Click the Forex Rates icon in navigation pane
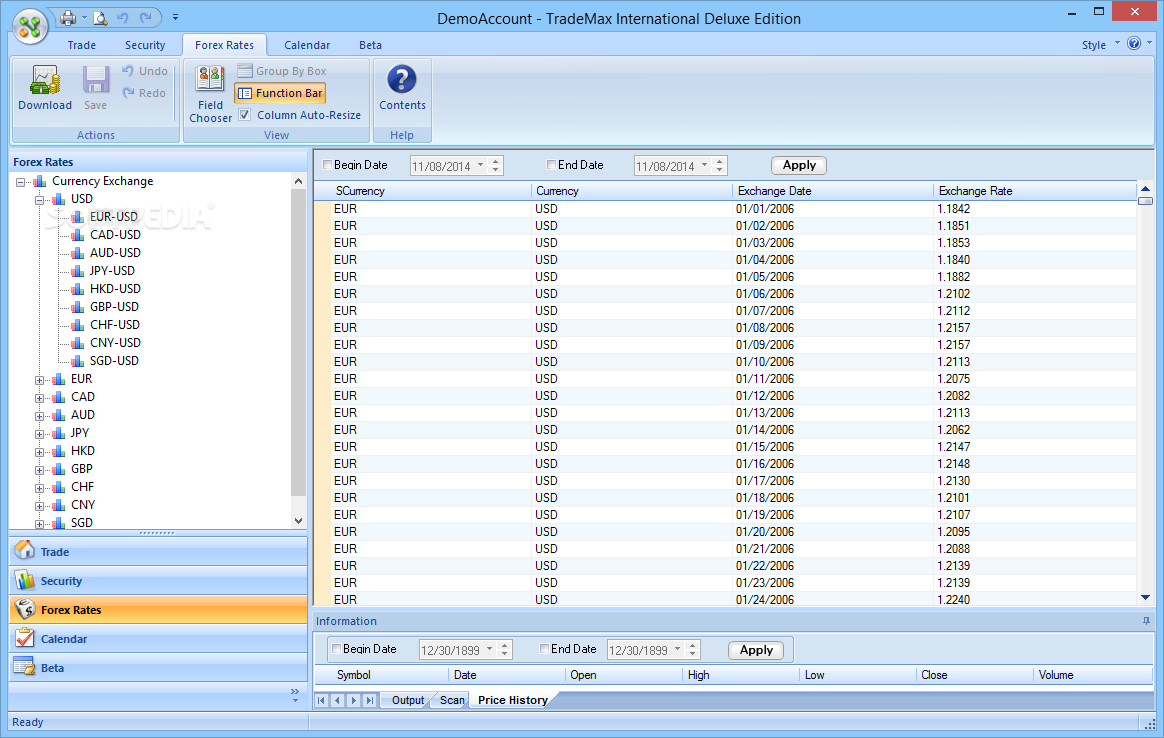Image resolution: width=1164 pixels, height=738 pixels. point(25,609)
